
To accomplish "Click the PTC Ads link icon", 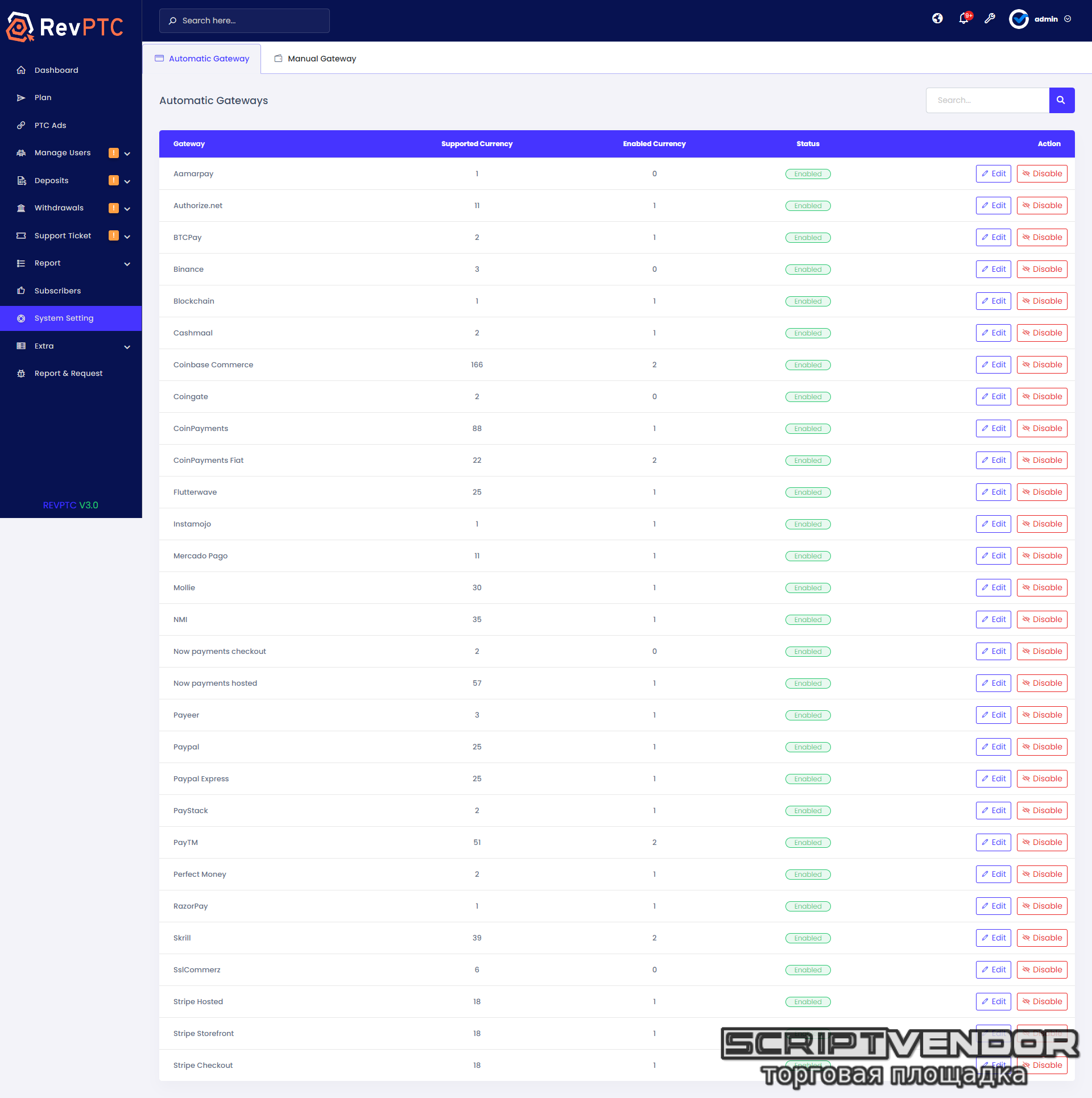I will click(x=21, y=125).
